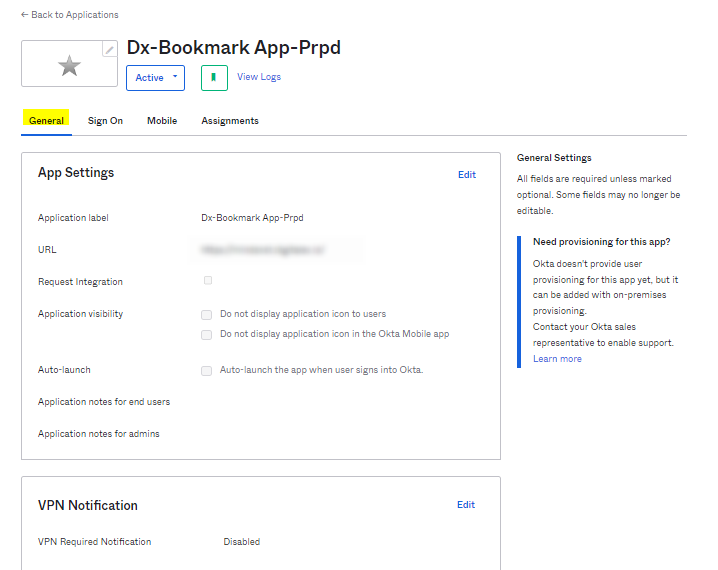The height and width of the screenshot is (570, 718).
Task: Edit the VPN Notification section
Action: (x=466, y=505)
